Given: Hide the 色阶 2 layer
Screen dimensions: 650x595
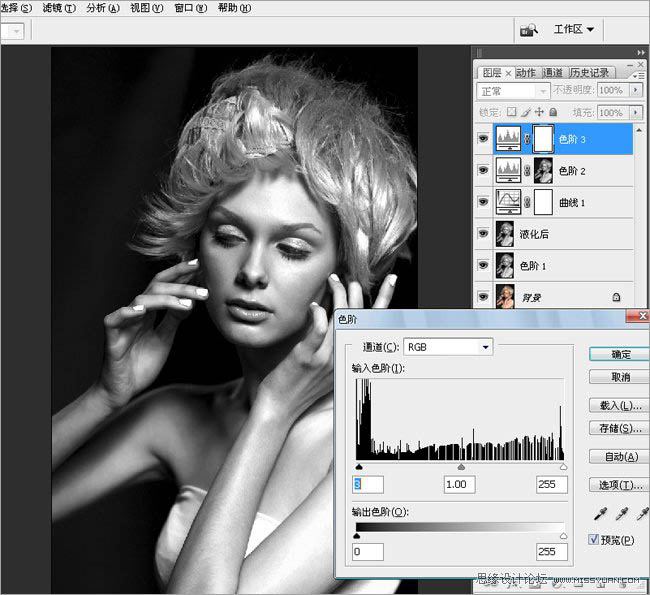Looking at the screenshot, I should click(x=484, y=171).
